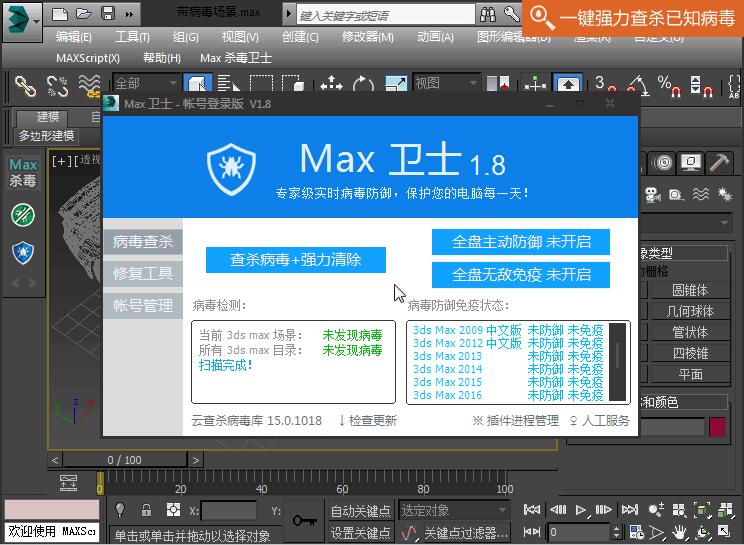Click 全盘无敌免疫 未开启 button
The height and width of the screenshot is (545, 744).
coord(521,275)
